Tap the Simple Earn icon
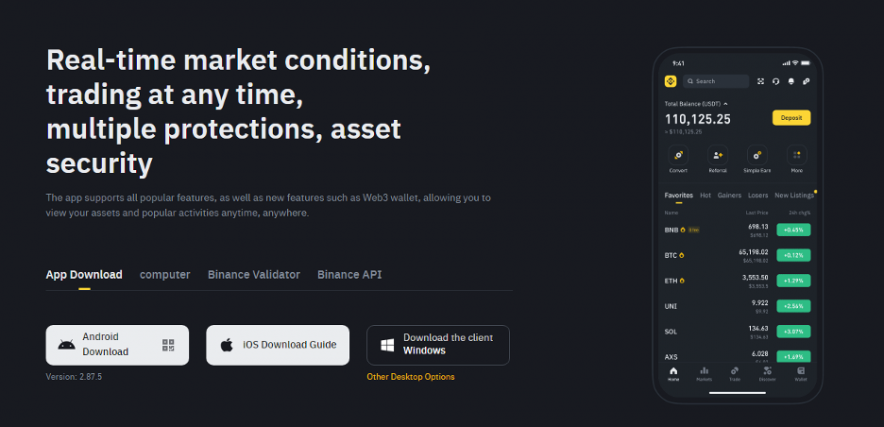The width and height of the screenshot is (884, 427). pyautogui.click(x=757, y=155)
